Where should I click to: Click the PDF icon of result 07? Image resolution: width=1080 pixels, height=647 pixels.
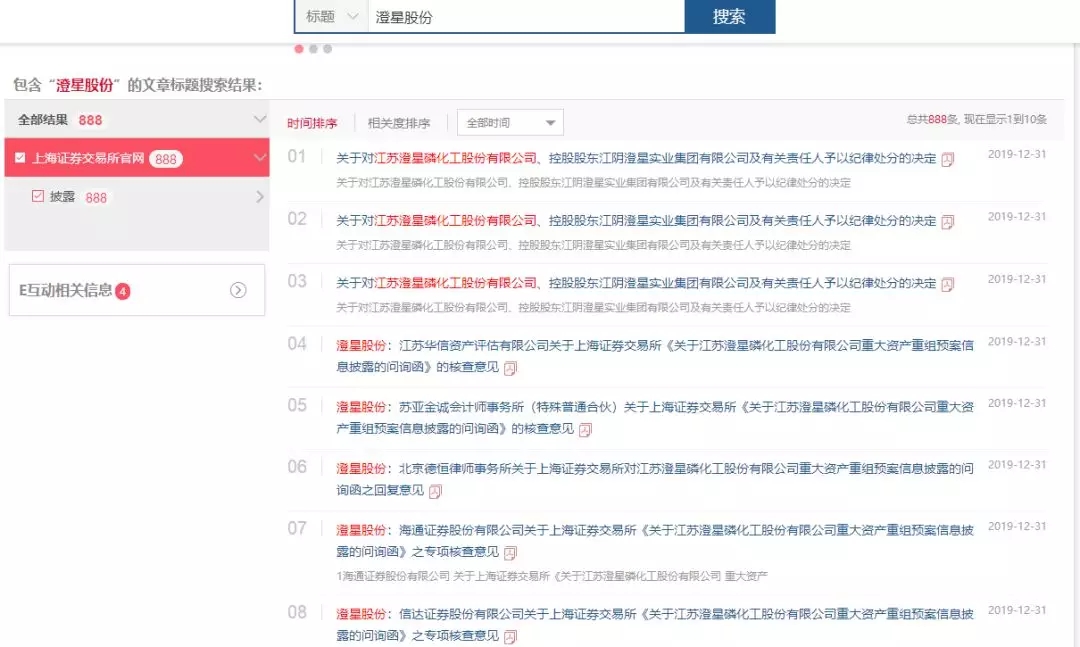(510, 553)
